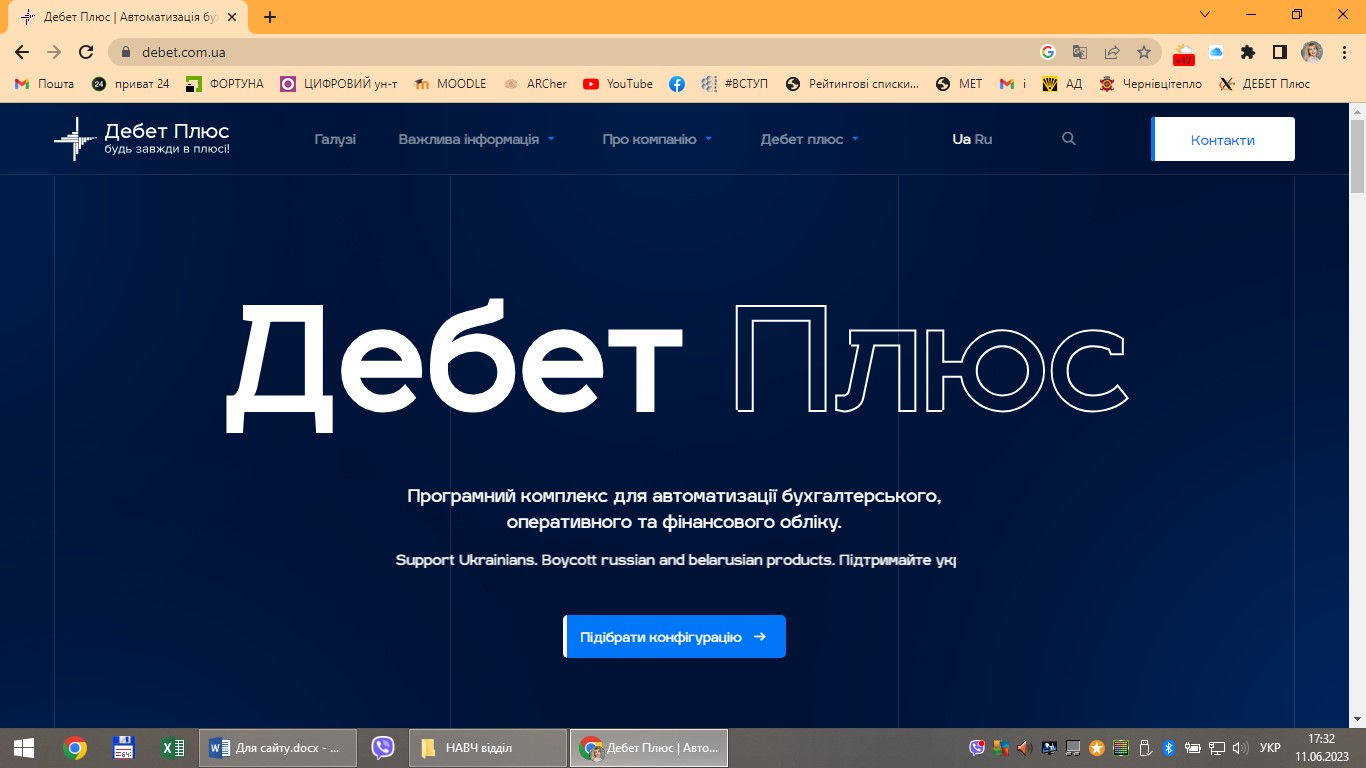This screenshot has height=768, width=1366.
Task: Expand the Про компанію dropdown
Action: pos(657,139)
